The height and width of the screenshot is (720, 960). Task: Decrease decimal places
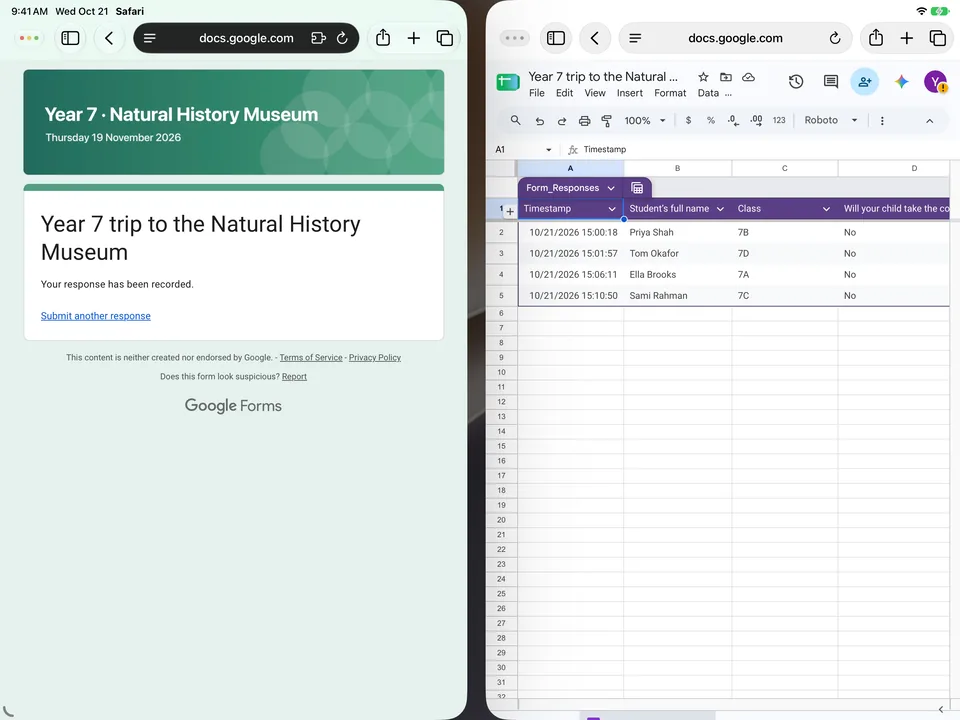[733, 121]
